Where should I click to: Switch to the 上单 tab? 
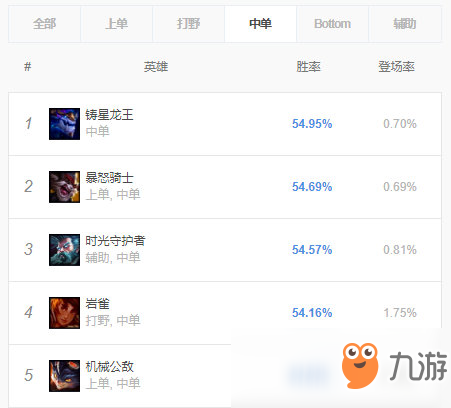(116, 24)
